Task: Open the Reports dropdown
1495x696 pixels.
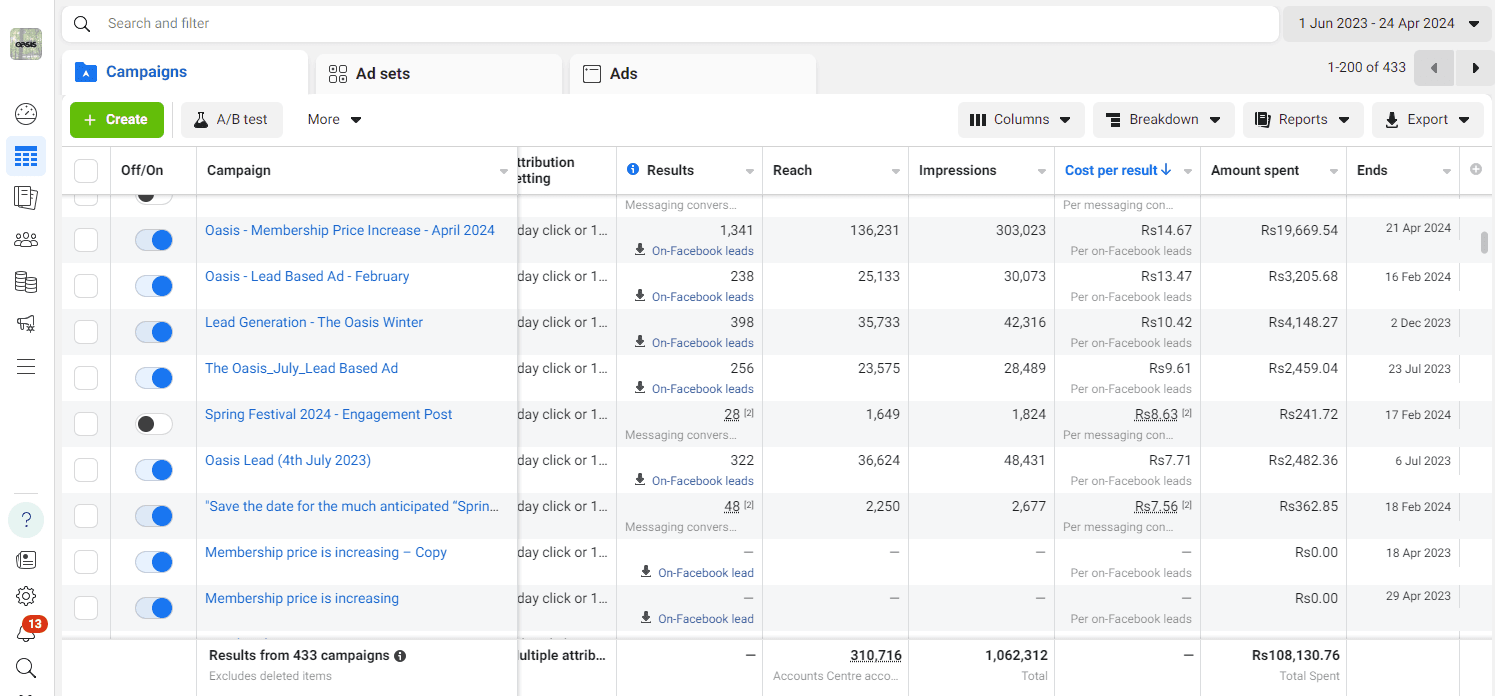Action: point(1303,119)
